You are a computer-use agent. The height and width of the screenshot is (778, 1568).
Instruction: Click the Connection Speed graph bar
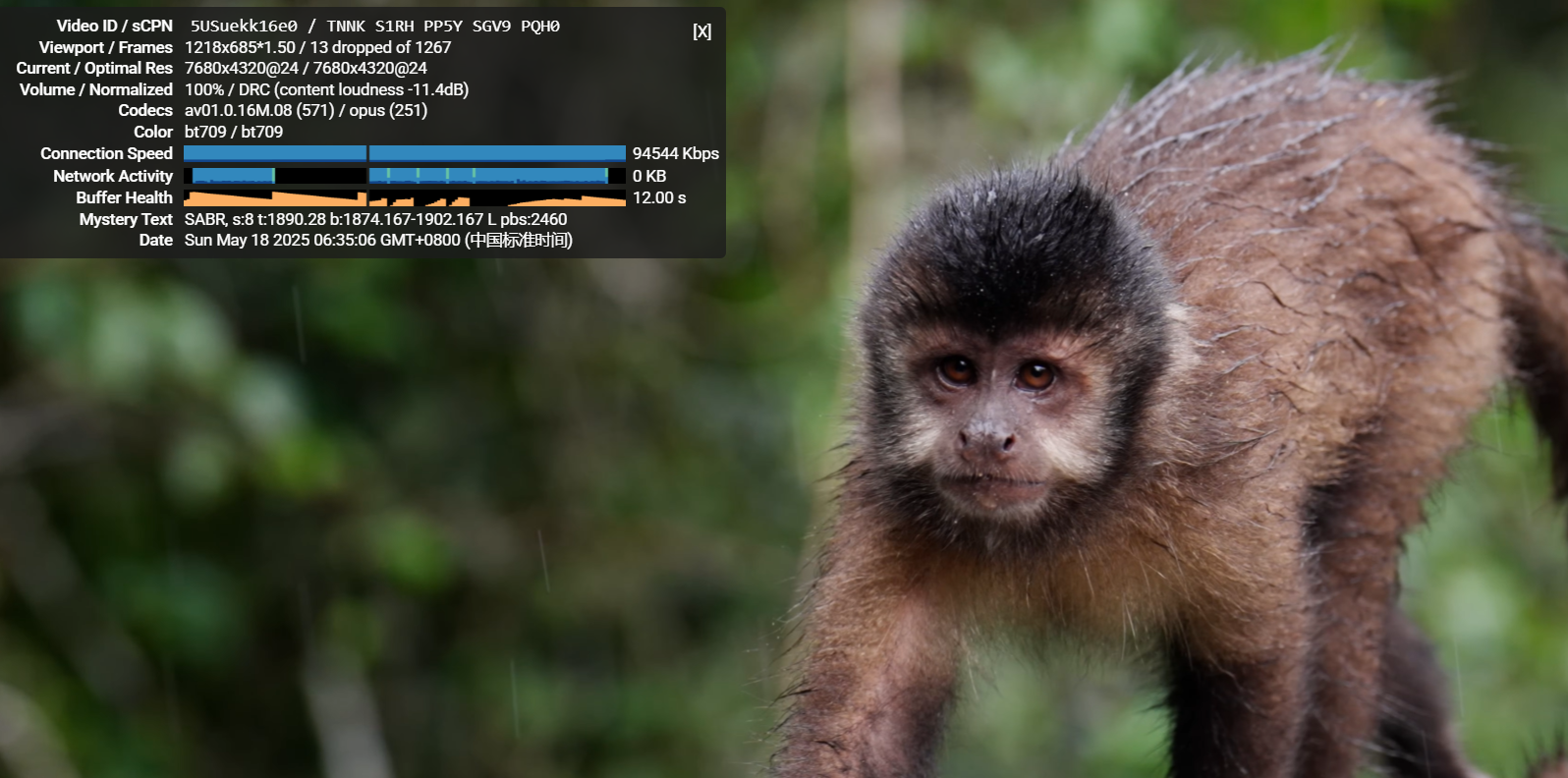click(x=405, y=153)
